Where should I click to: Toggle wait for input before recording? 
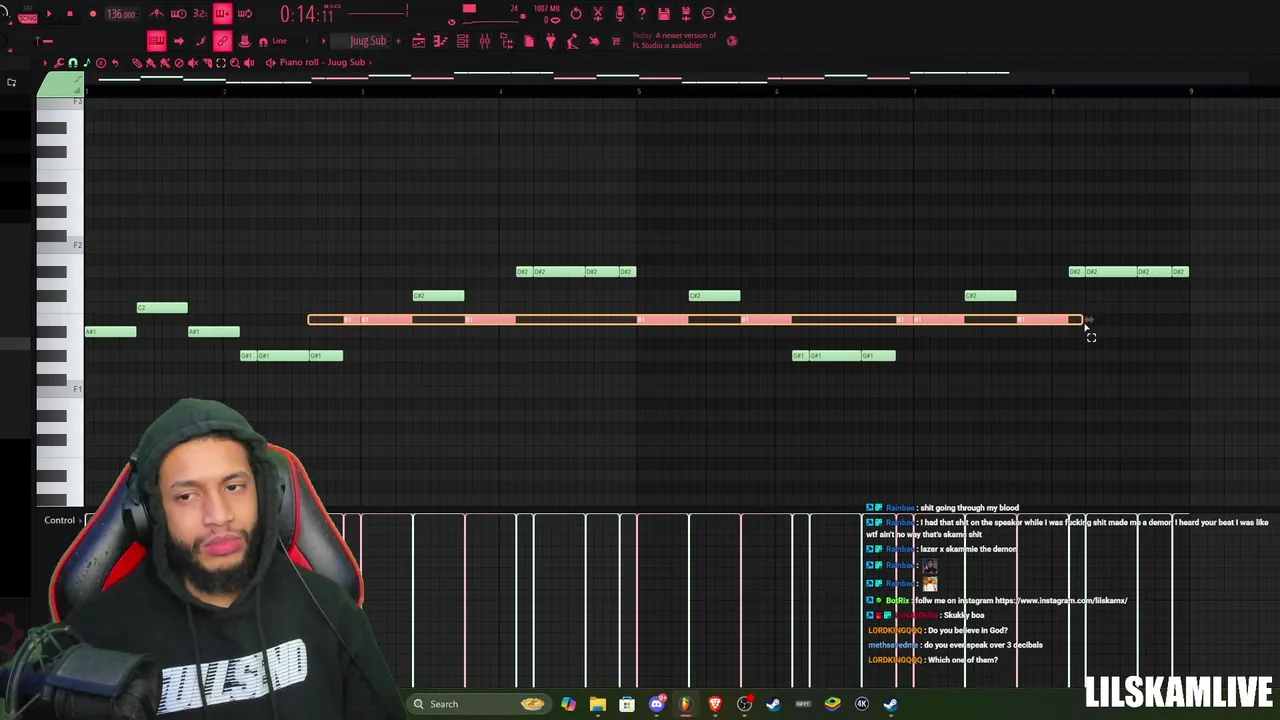[178, 14]
